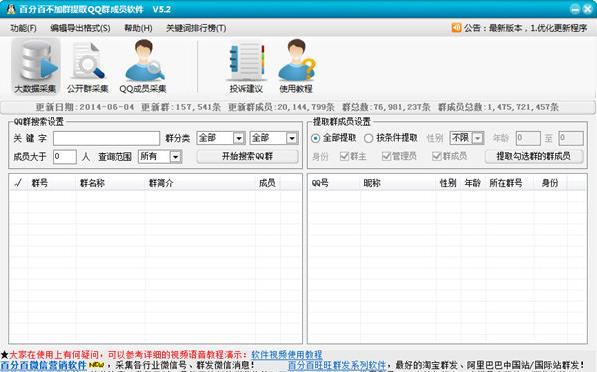Image resolution: width=597 pixels, height=372 pixels.
Task: Click the 关键字 keyword input field
Action: [106, 138]
